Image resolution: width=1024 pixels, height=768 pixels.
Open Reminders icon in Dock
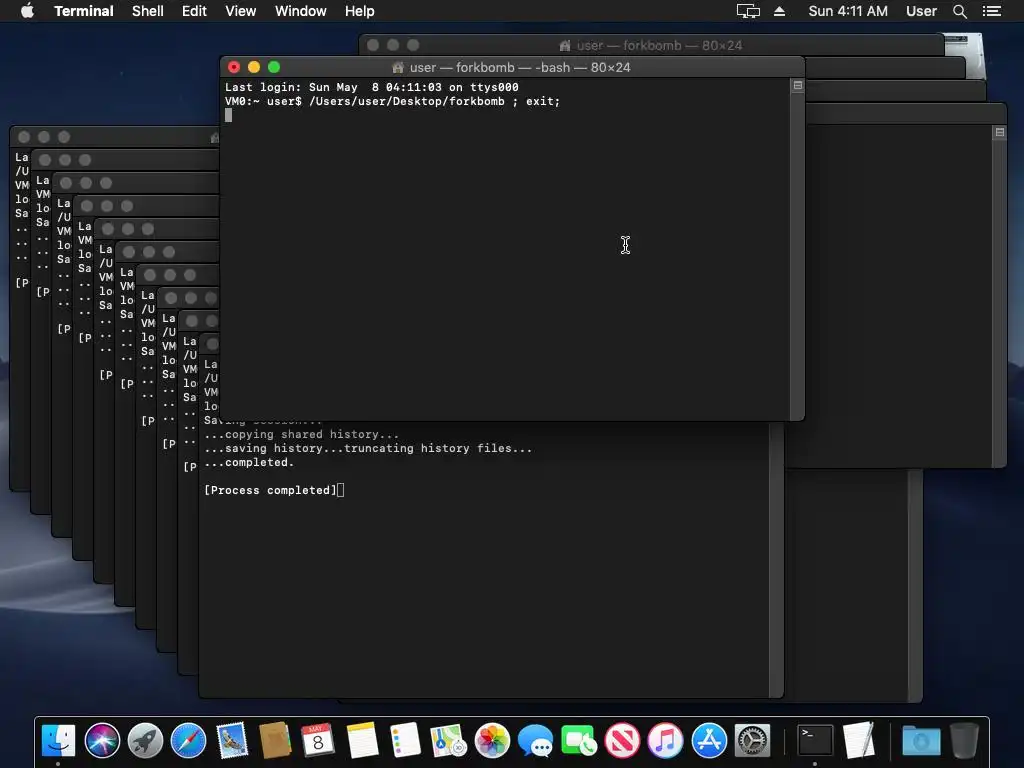(x=405, y=741)
